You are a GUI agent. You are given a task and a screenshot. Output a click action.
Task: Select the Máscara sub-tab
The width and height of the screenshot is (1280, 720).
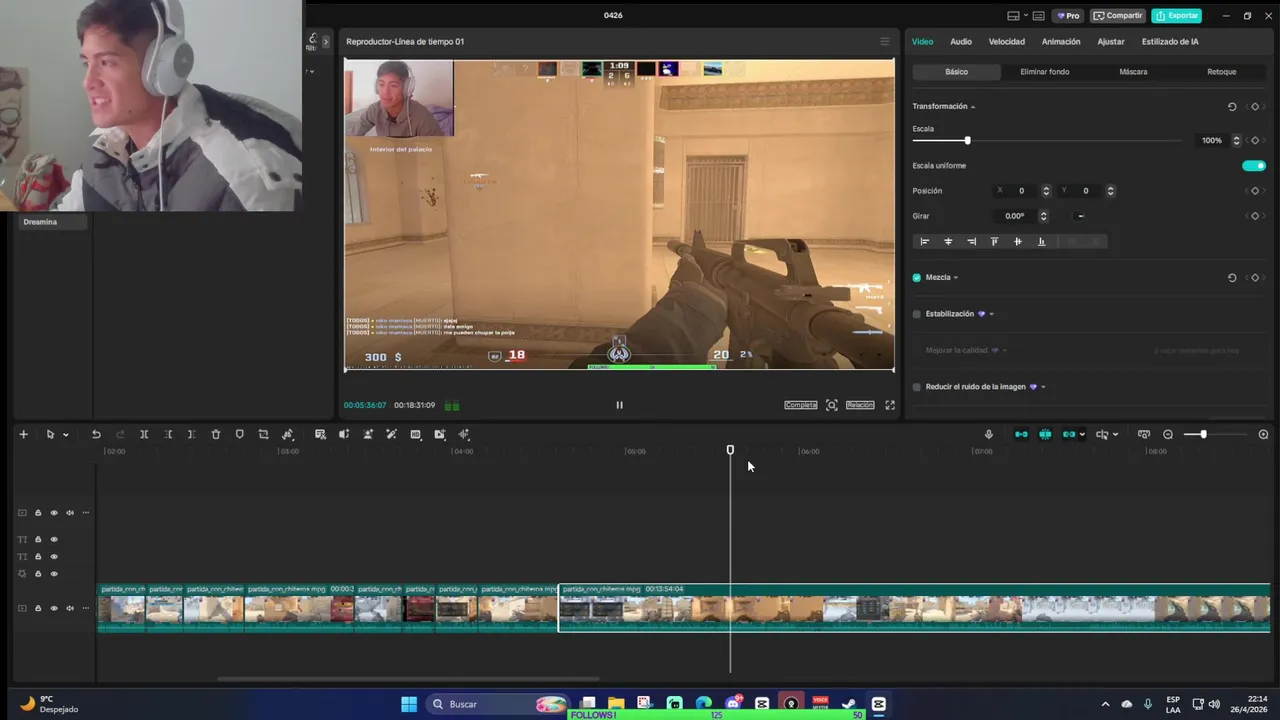[1133, 72]
